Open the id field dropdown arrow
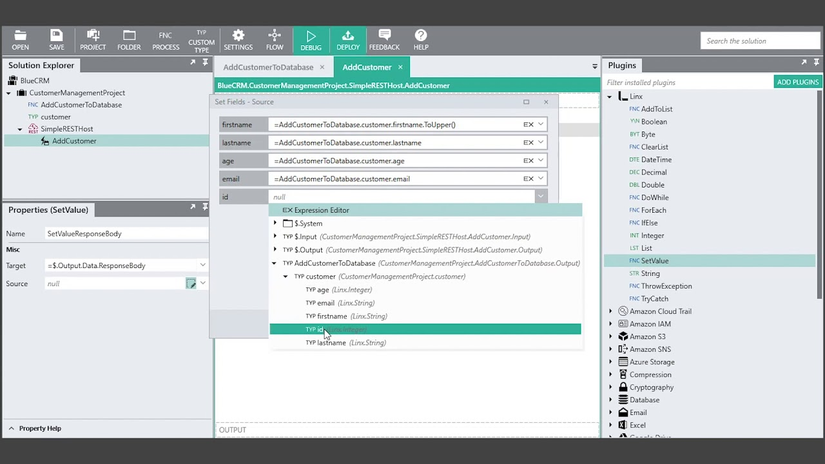 coord(540,197)
